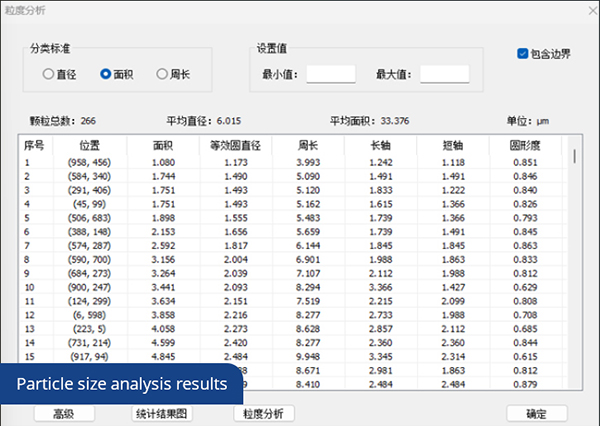Viewport: 600px width, 426px height.
Task: Sort by the 周长 column header
Action: click(307, 145)
